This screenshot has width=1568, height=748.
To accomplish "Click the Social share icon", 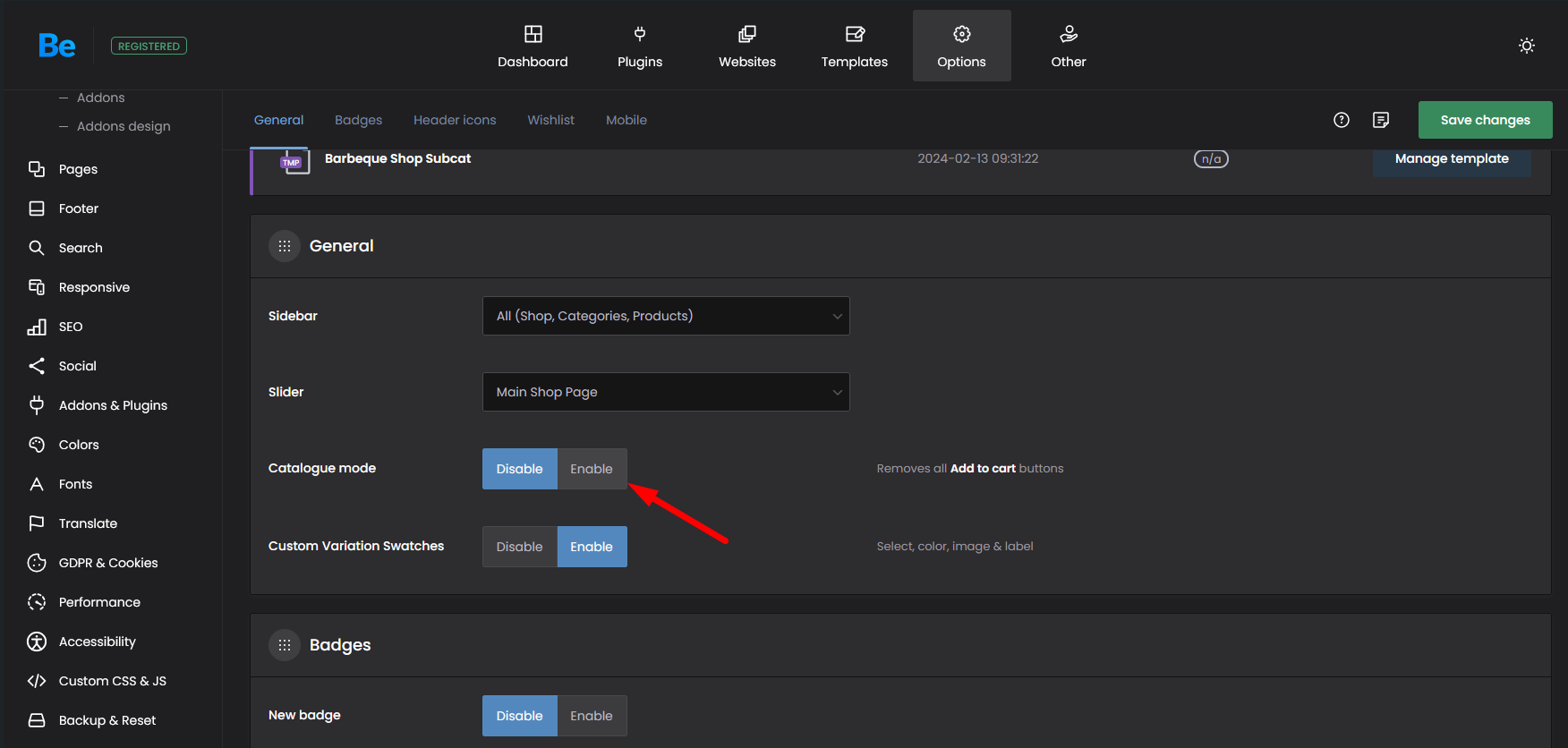I will click(x=37, y=366).
